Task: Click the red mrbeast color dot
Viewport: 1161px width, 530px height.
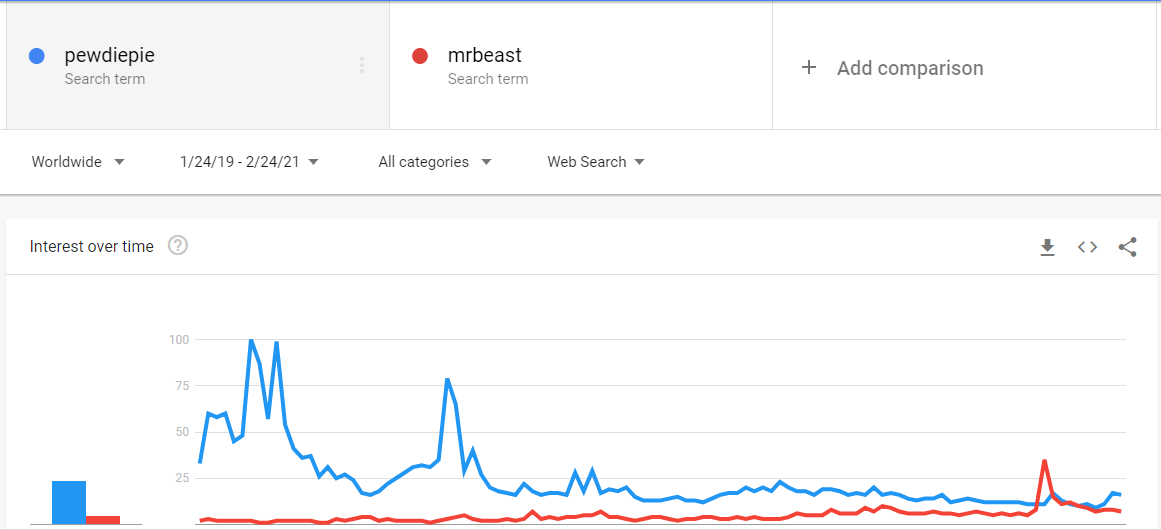Action: pos(420,56)
